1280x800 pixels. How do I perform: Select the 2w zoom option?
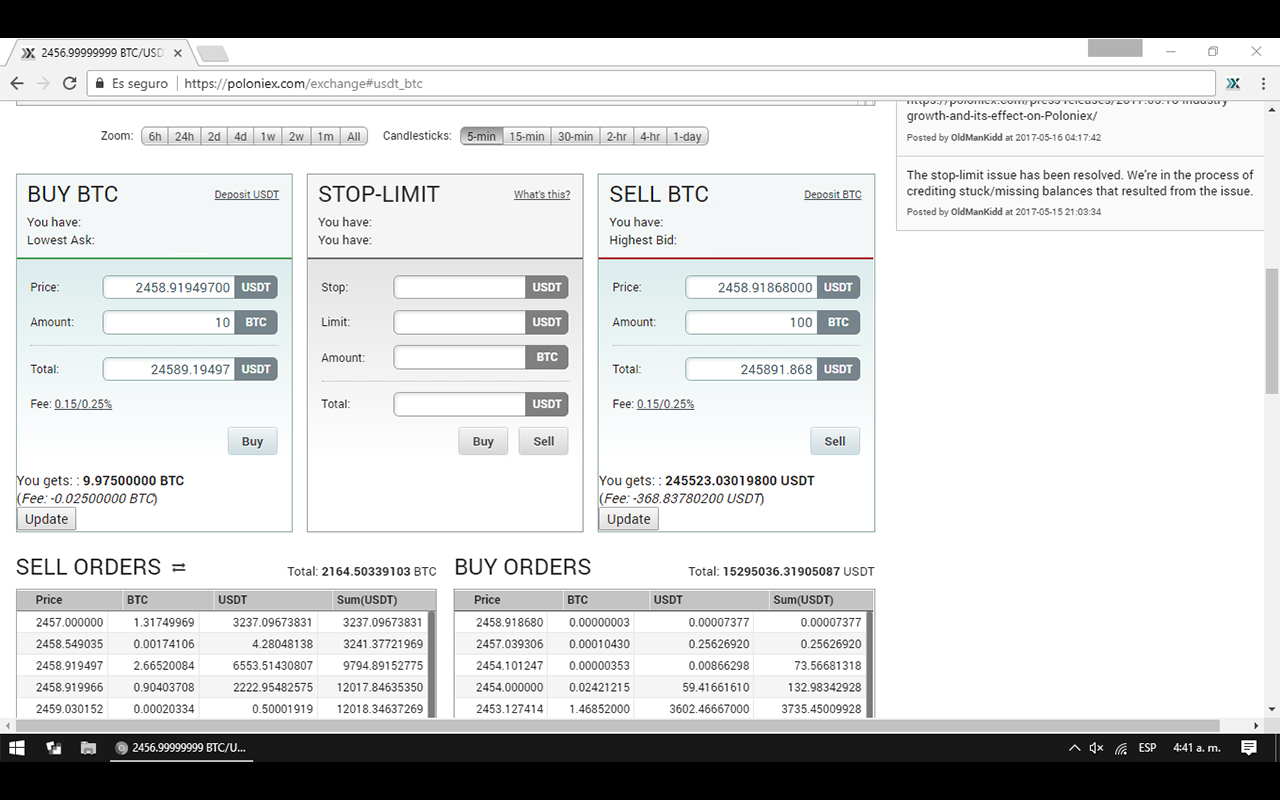click(297, 136)
